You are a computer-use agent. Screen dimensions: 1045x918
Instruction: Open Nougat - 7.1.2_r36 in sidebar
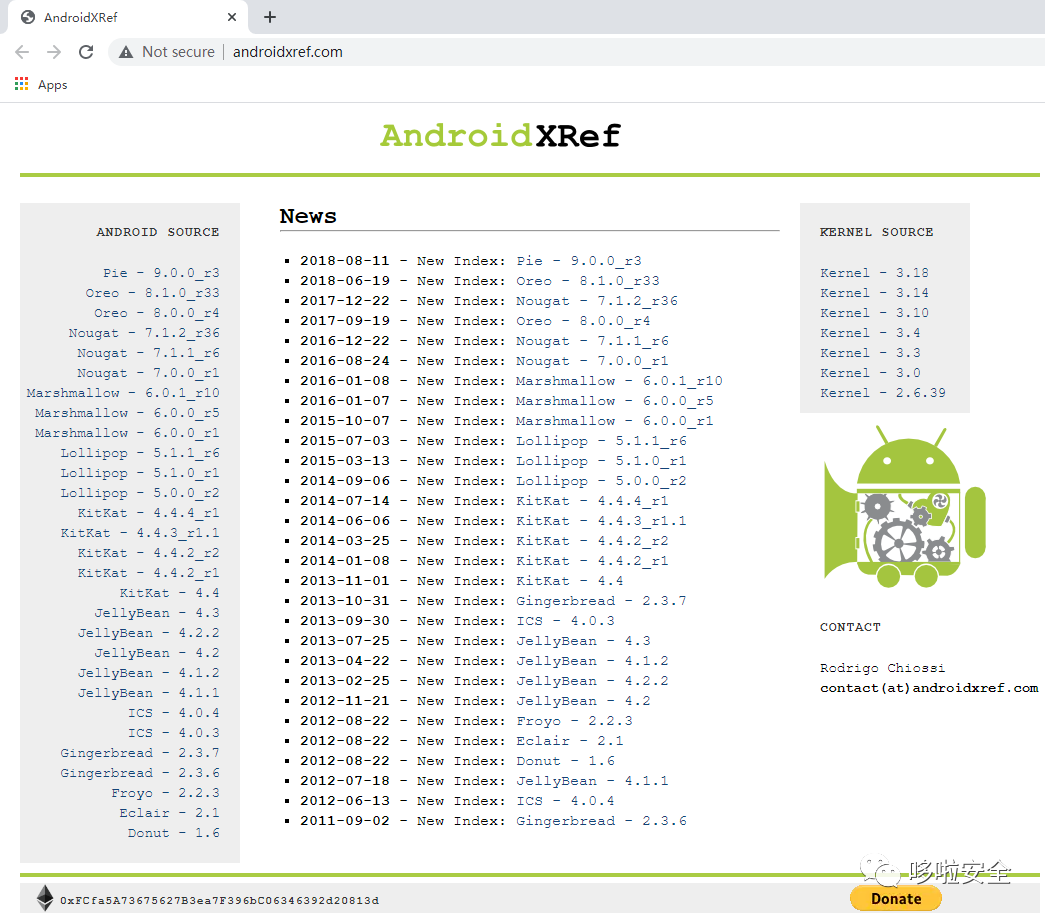[144, 333]
